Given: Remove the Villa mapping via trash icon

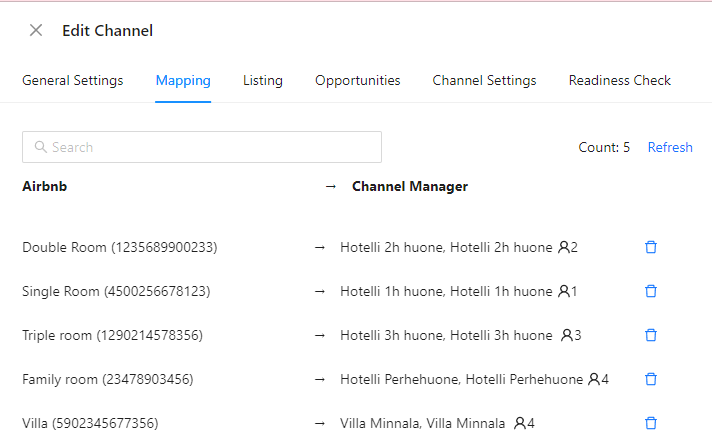Looking at the screenshot, I should (651, 423).
